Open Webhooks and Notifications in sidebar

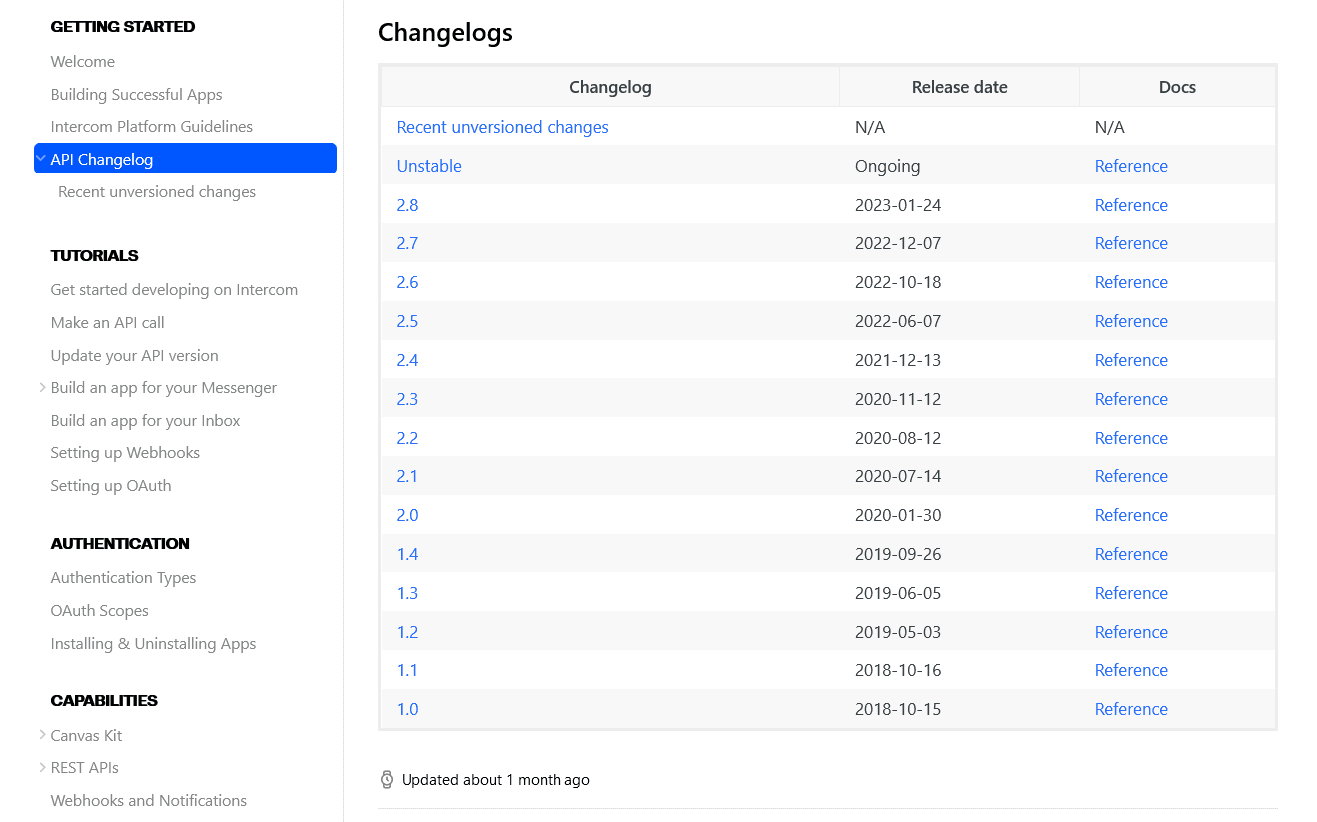pos(149,801)
